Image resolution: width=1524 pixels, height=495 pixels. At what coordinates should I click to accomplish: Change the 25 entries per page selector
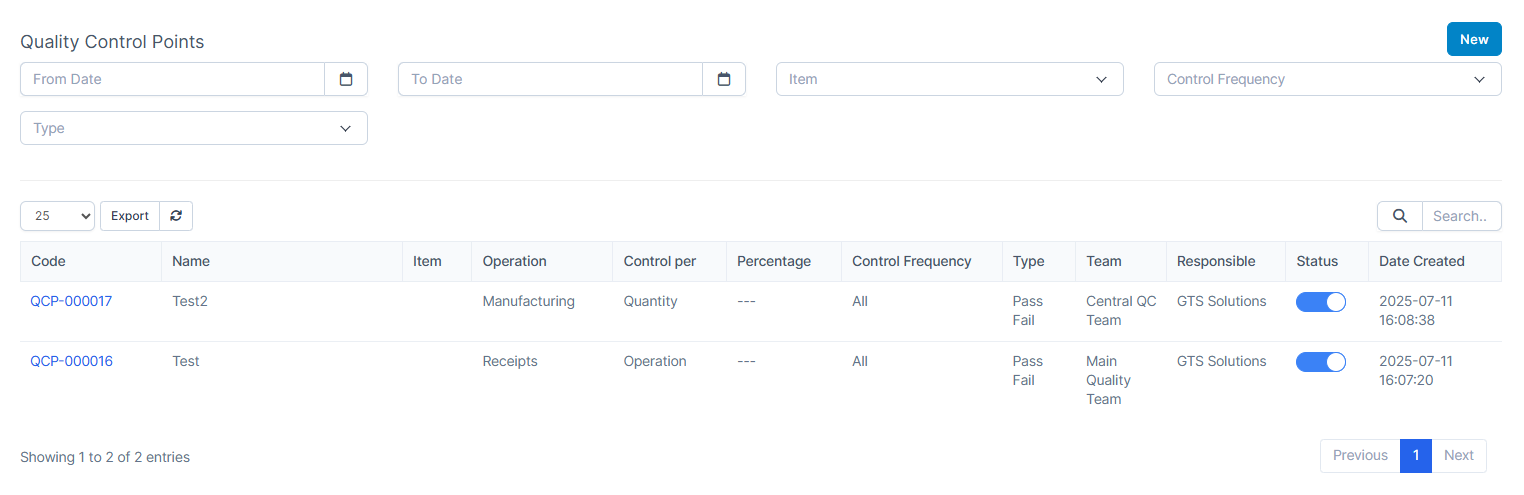point(57,216)
